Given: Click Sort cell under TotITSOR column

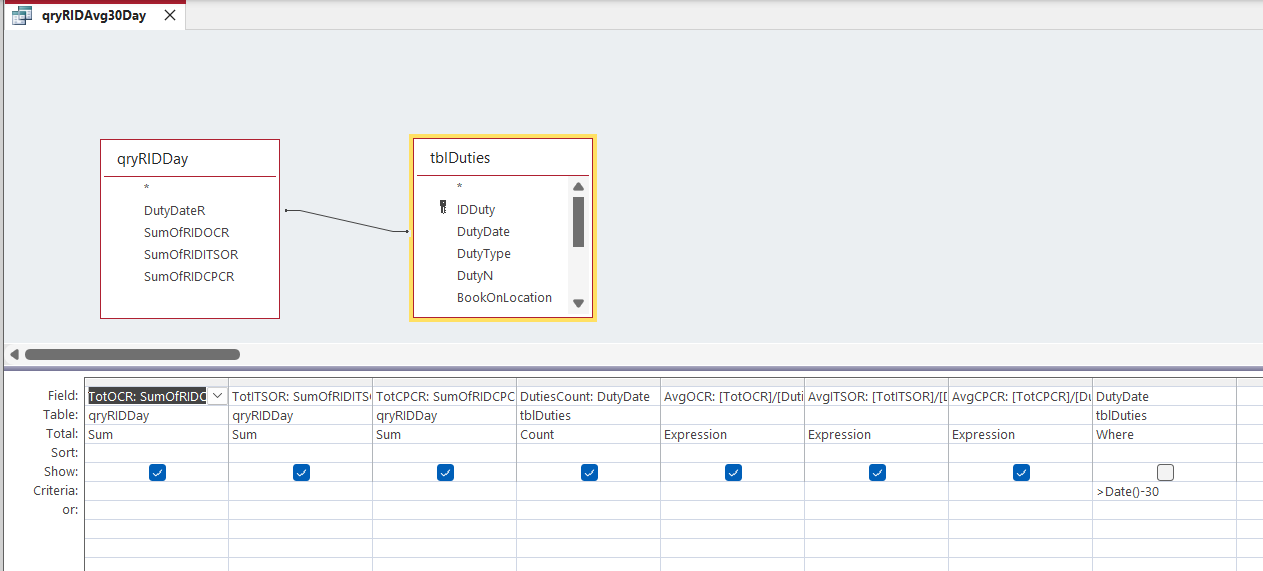Looking at the screenshot, I should (x=300, y=453).
